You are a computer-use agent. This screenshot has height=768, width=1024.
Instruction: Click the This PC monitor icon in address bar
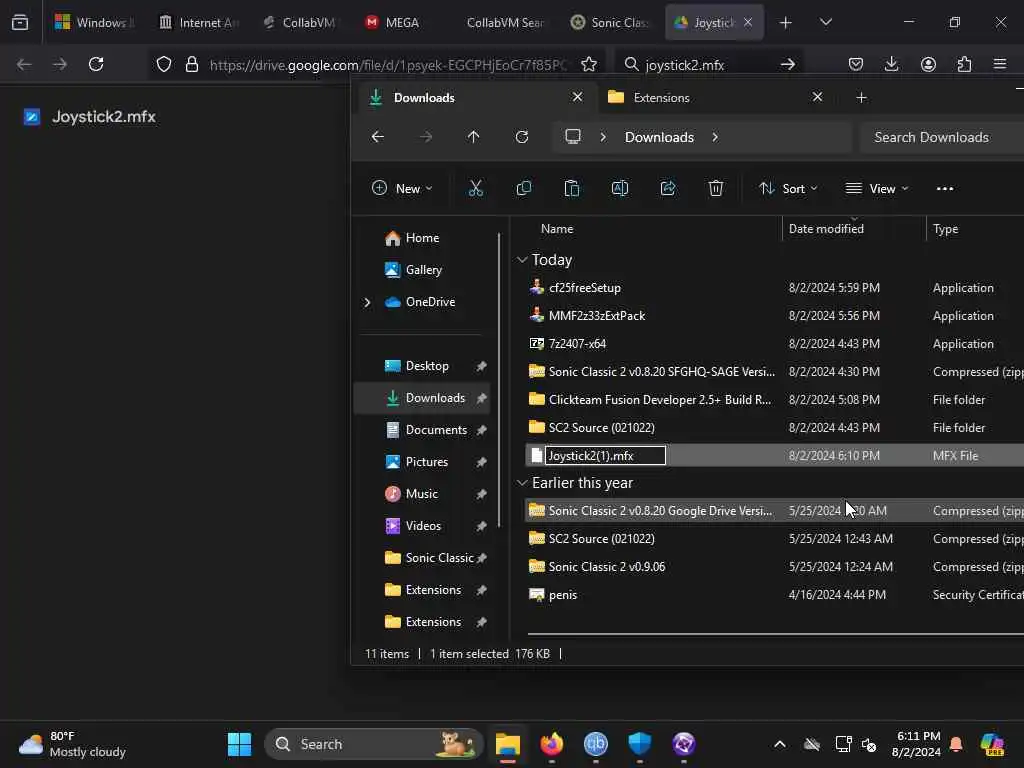click(x=573, y=137)
